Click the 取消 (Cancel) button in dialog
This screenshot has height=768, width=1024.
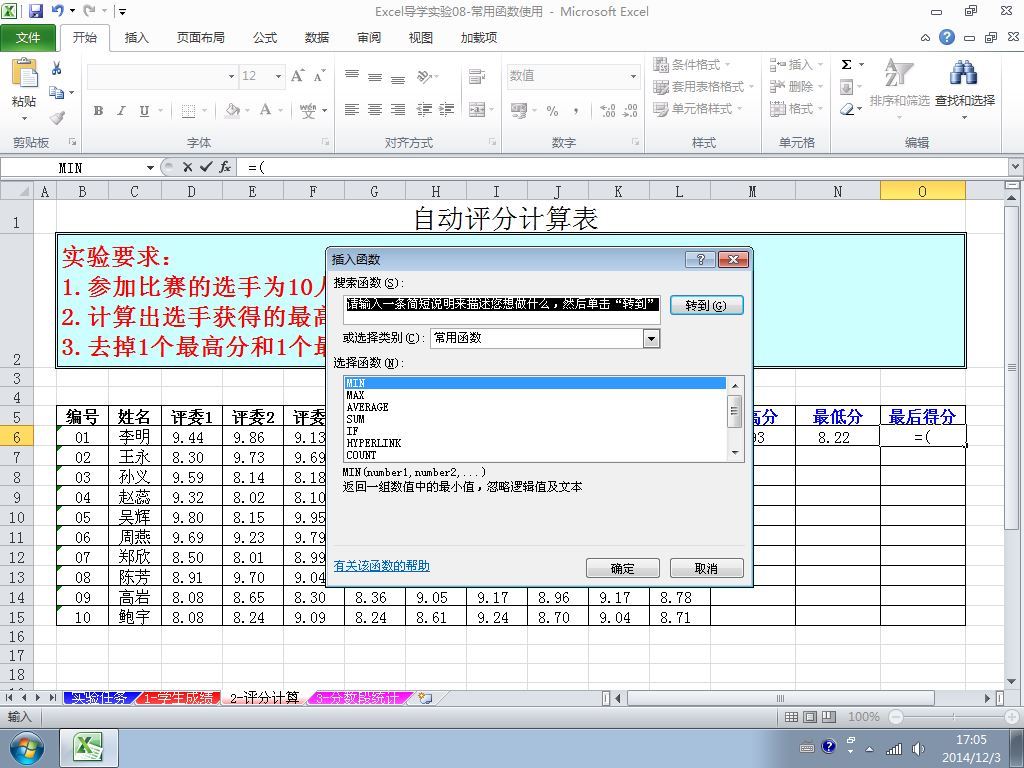(706, 568)
